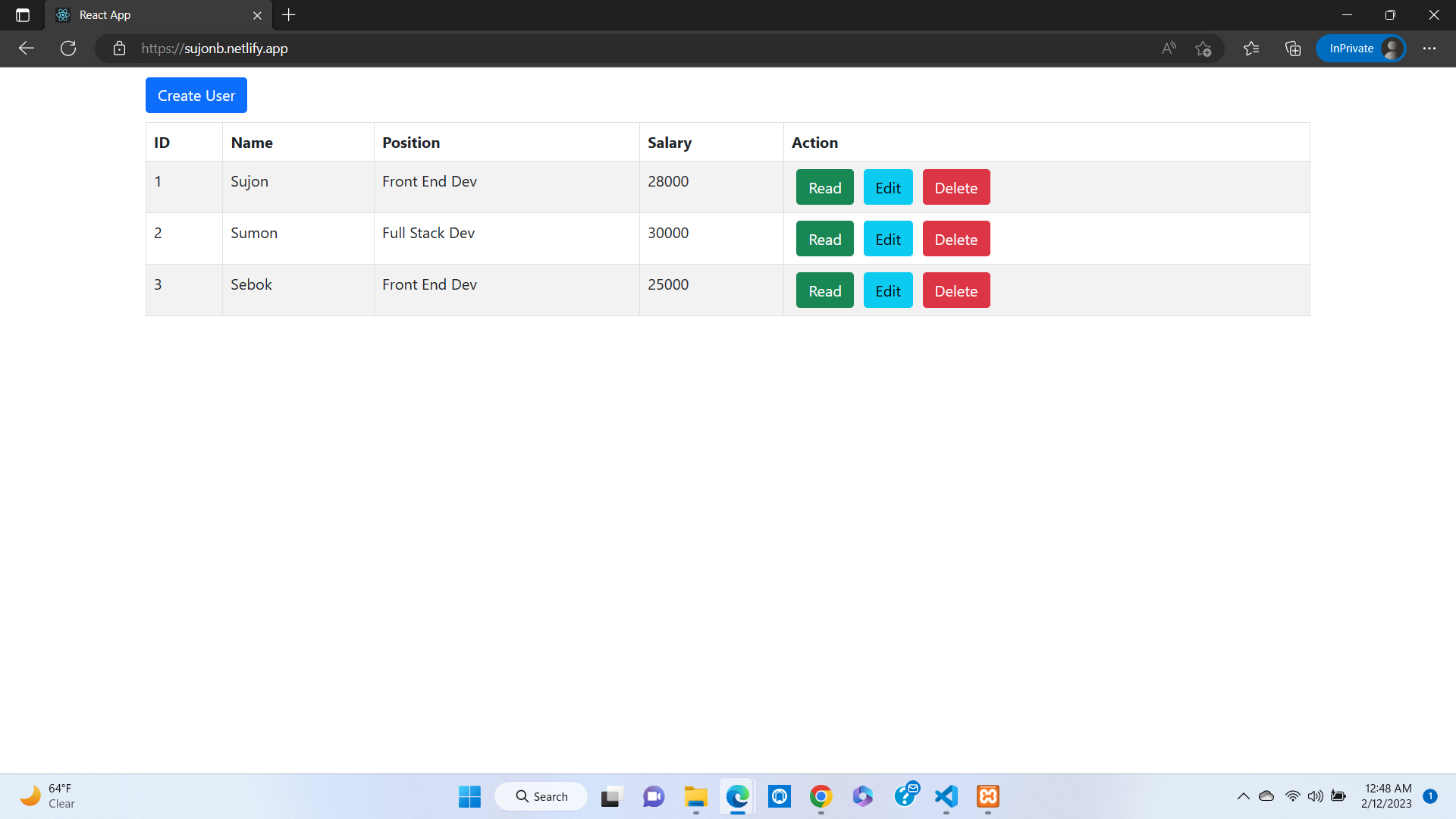
Task: Add the page to favorites via star icon
Action: point(1203,48)
